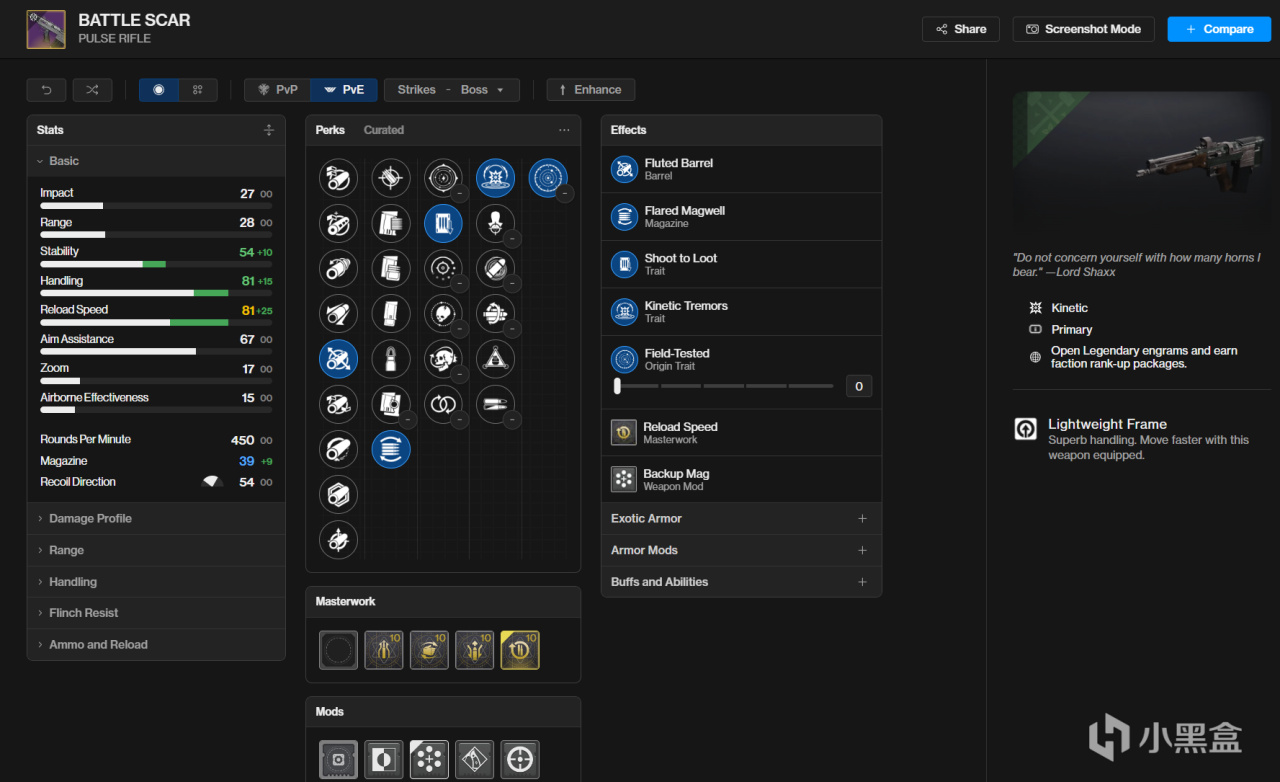Toggle the minus badge on Field-Tested perk
Image resolution: width=1280 pixels, height=782 pixels.
564,194
